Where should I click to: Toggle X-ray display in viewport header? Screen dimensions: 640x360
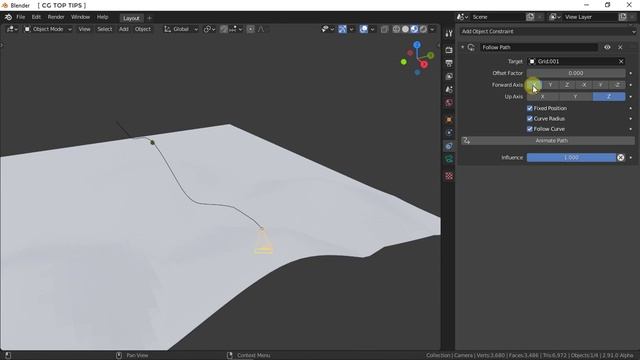click(384, 29)
